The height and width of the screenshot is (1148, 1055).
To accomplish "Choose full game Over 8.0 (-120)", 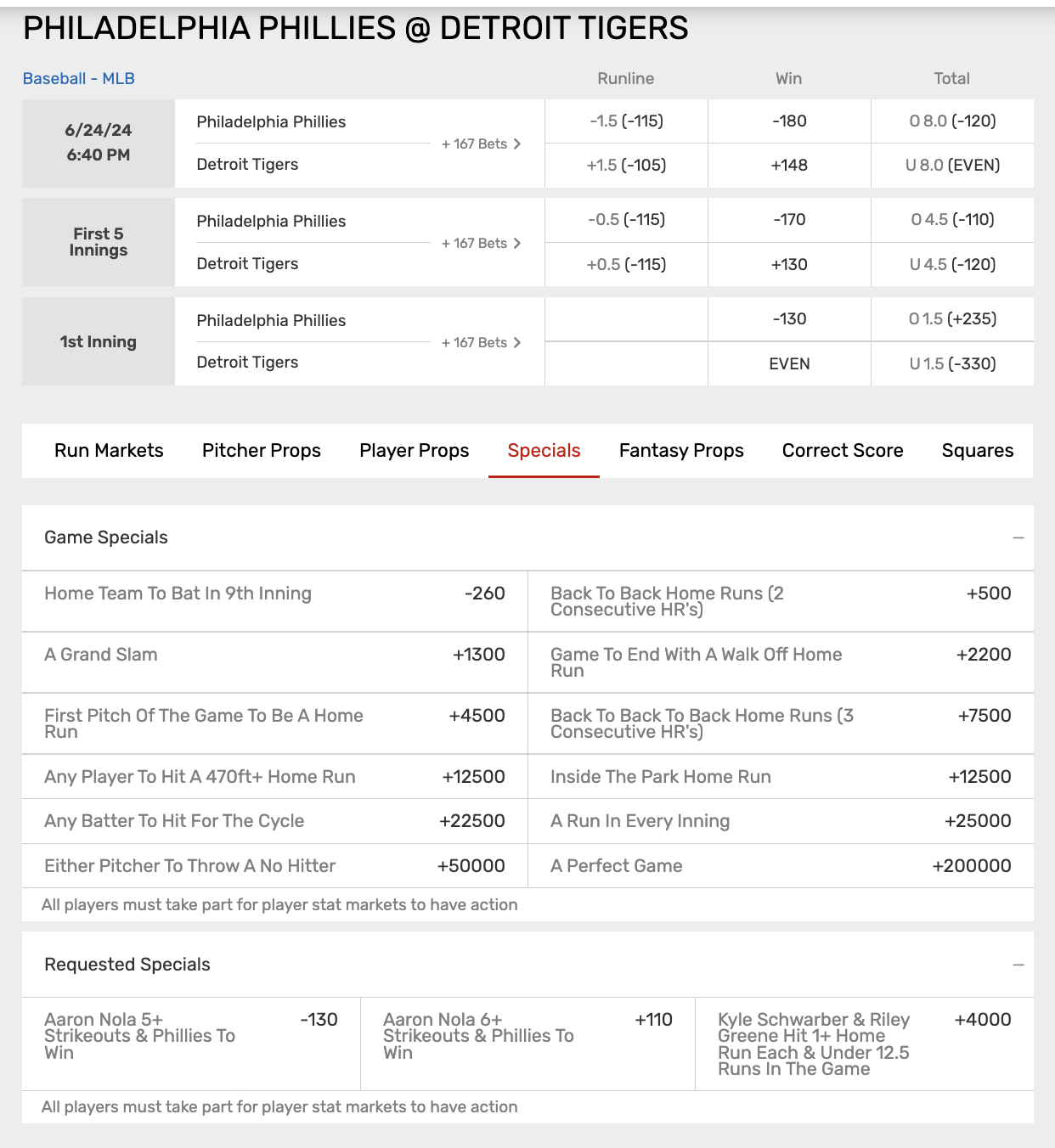I will click(952, 121).
